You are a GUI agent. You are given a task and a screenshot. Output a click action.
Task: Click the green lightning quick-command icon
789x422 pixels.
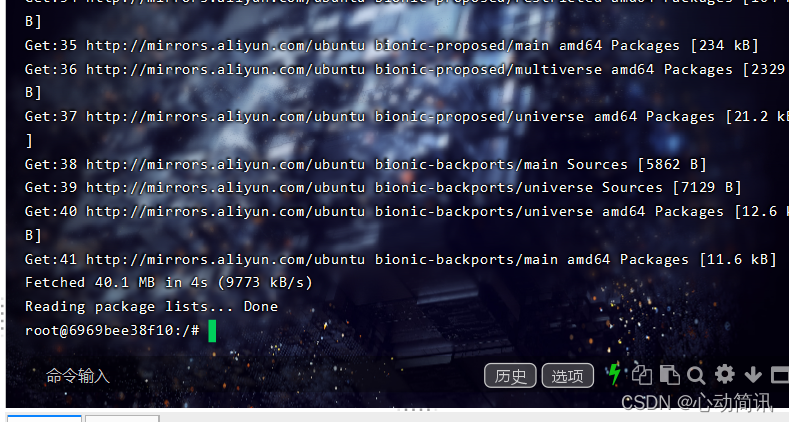tap(614, 374)
